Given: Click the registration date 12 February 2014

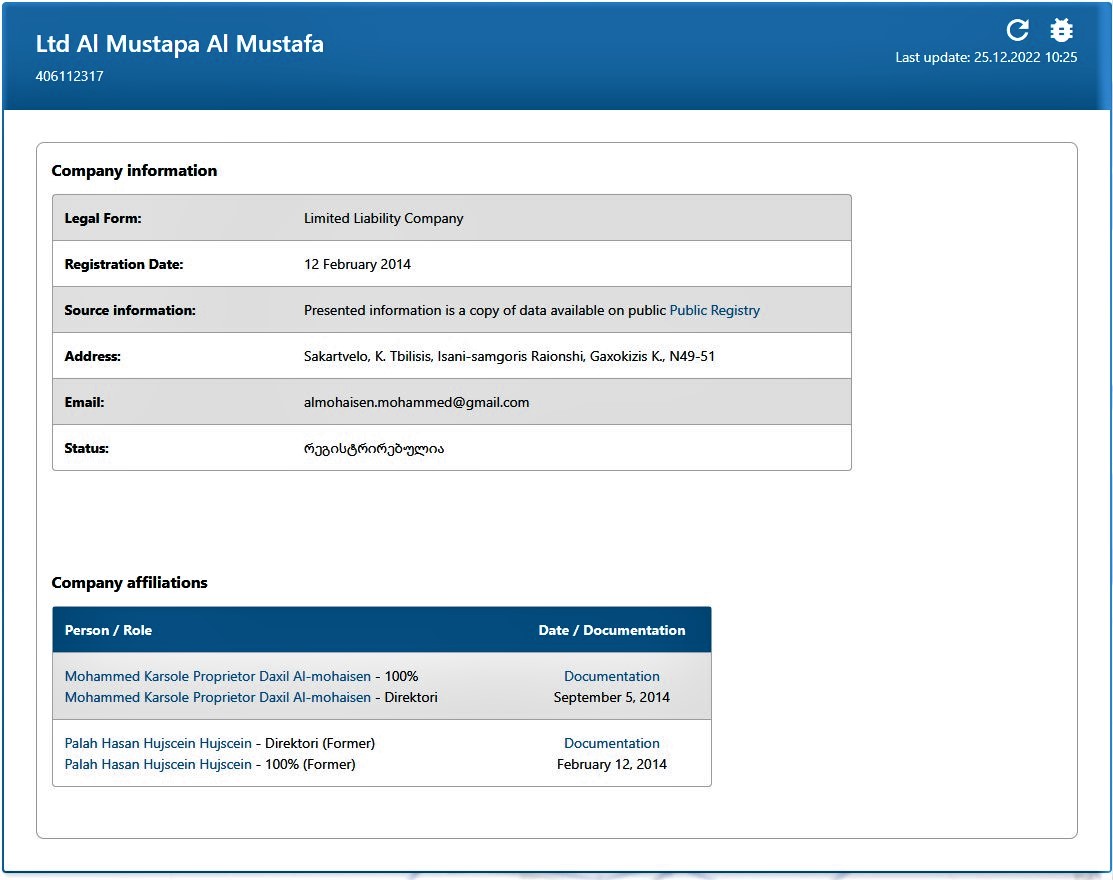Looking at the screenshot, I should (357, 264).
